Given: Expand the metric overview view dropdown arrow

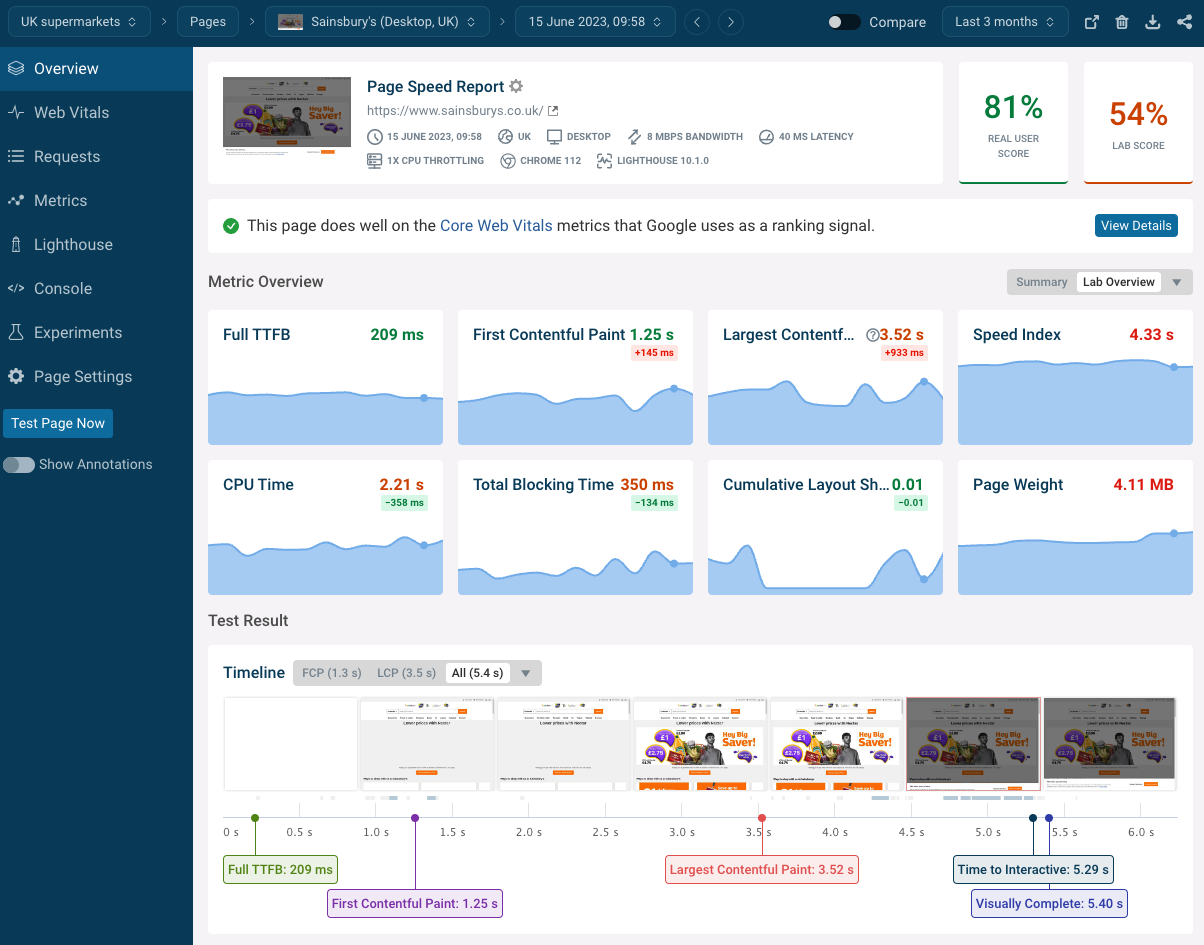Looking at the screenshot, I should click(1177, 282).
